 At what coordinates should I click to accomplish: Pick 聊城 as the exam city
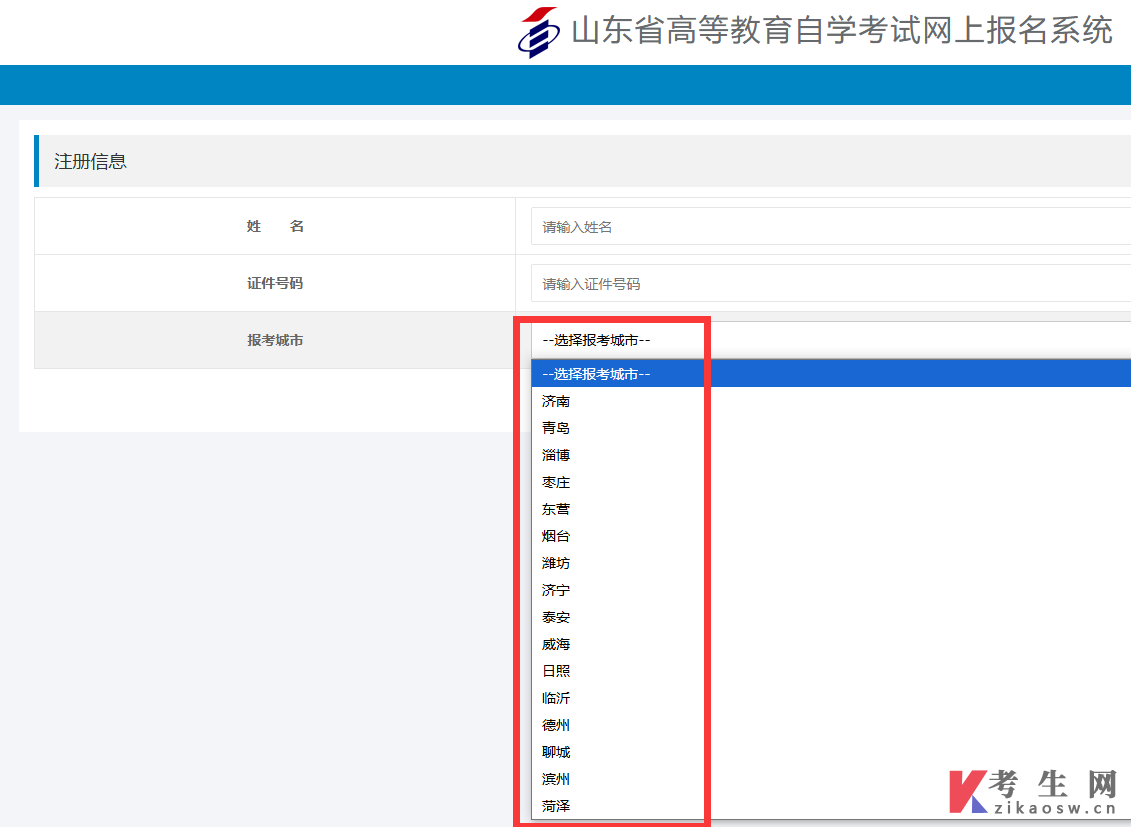(x=831, y=752)
